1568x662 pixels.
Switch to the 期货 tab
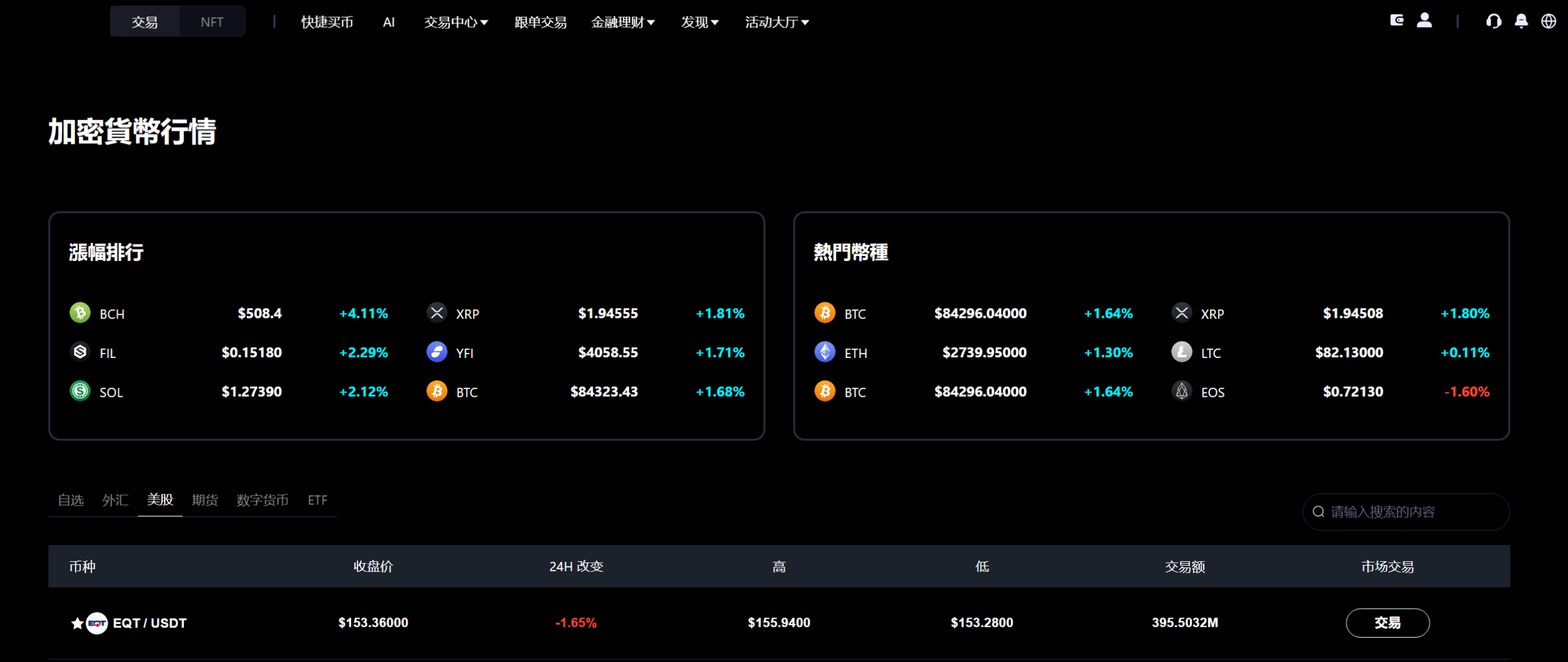pyautogui.click(x=205, y=500)
